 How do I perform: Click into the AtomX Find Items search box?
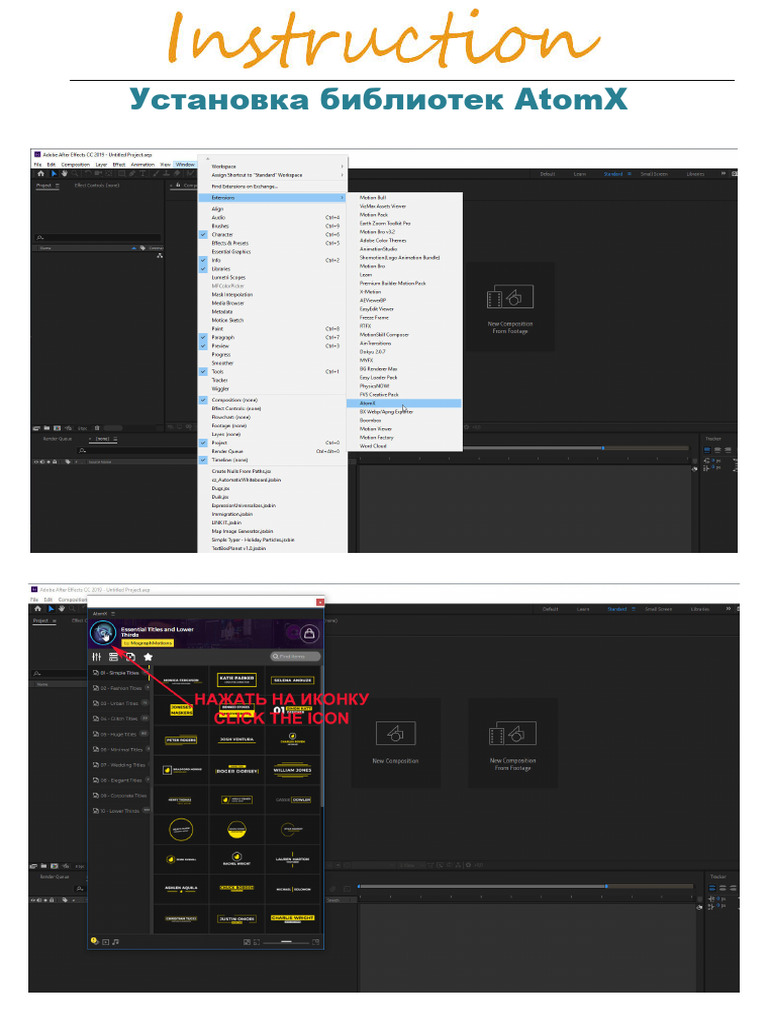tap(296, 656)
